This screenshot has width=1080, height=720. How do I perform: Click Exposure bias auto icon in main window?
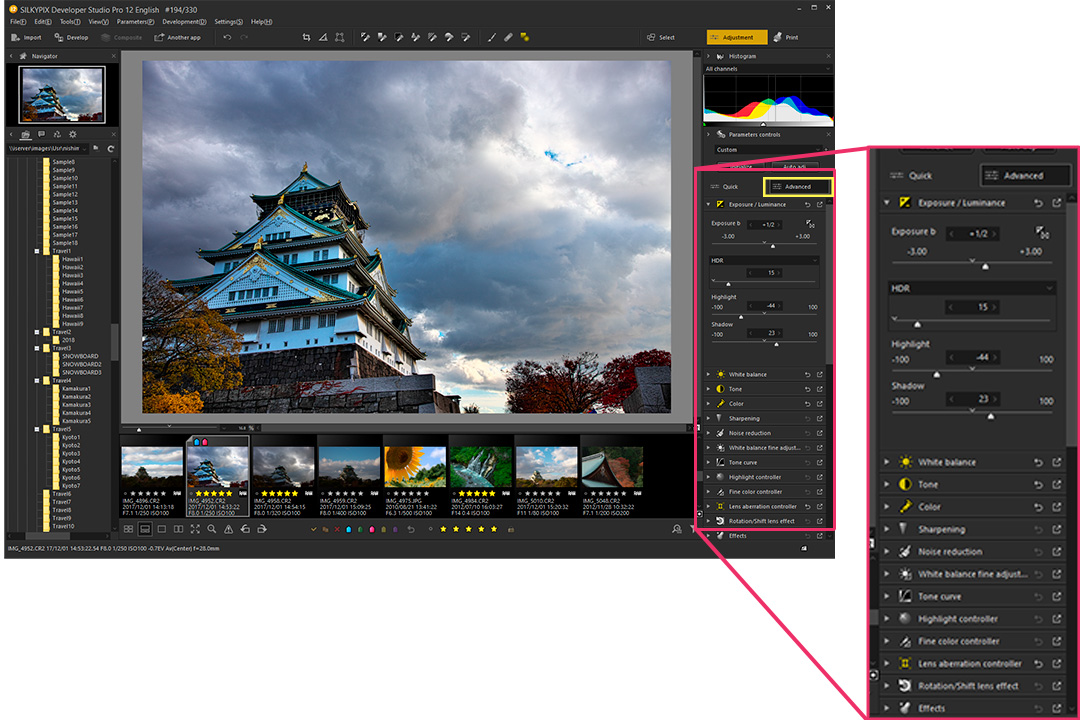click(x=811, y=224)
